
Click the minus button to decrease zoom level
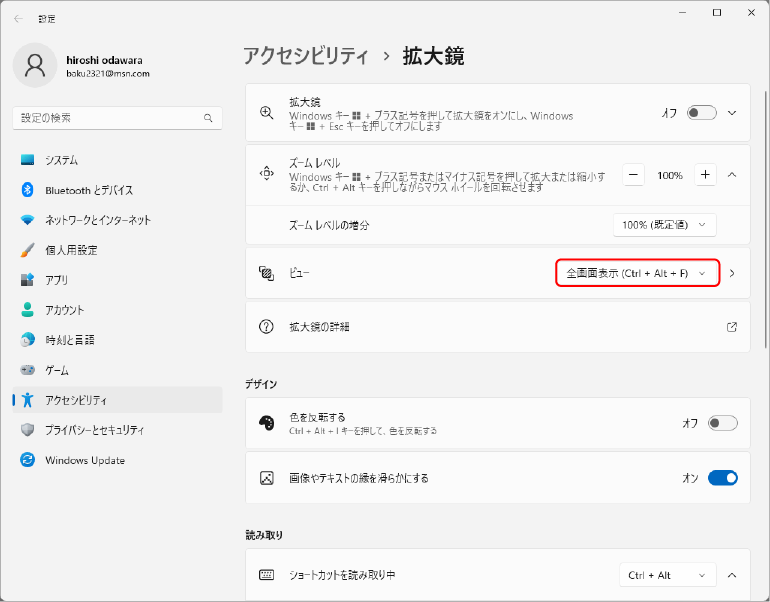tap(634, 175)
